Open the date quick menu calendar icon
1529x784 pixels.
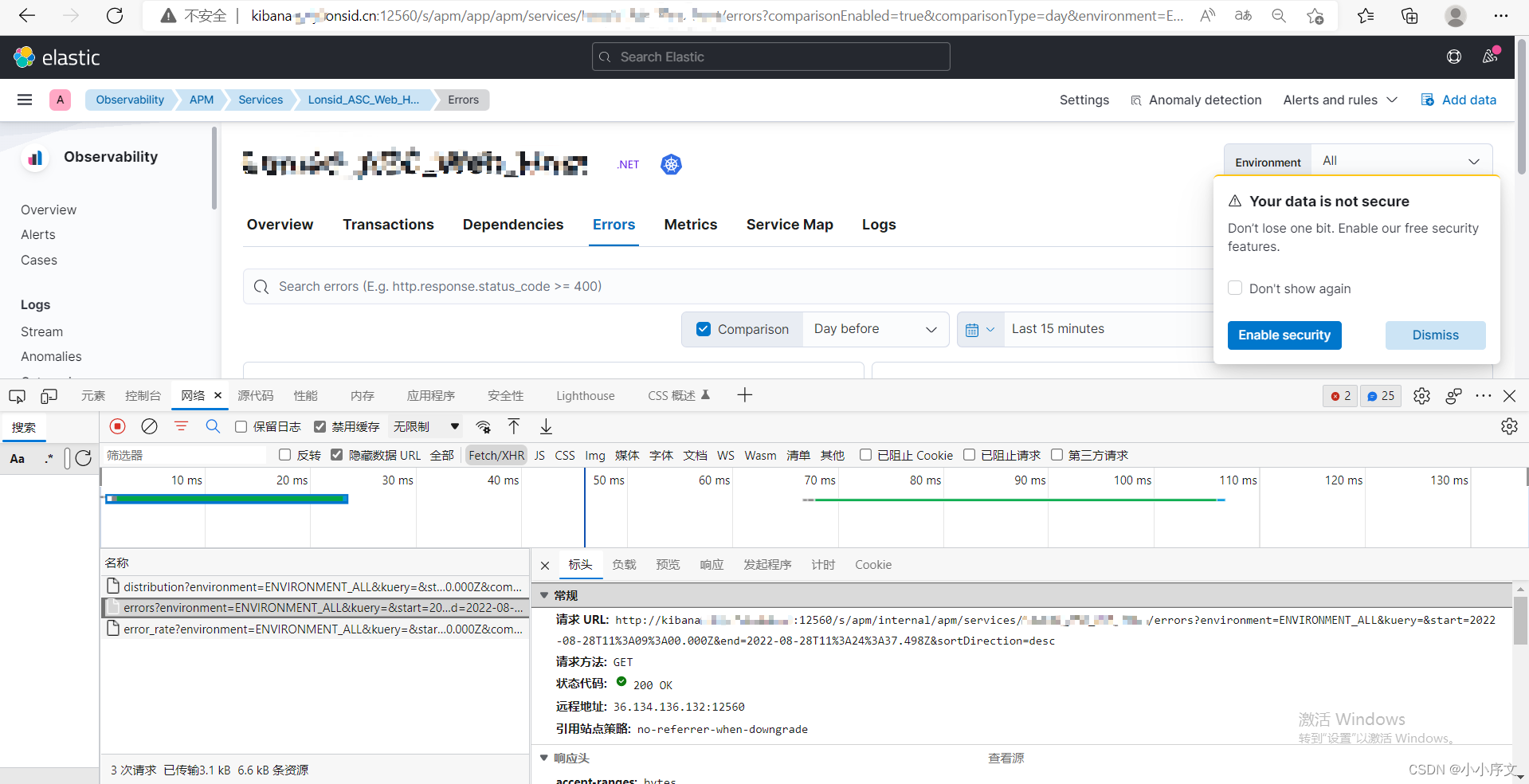click(979, 329)
